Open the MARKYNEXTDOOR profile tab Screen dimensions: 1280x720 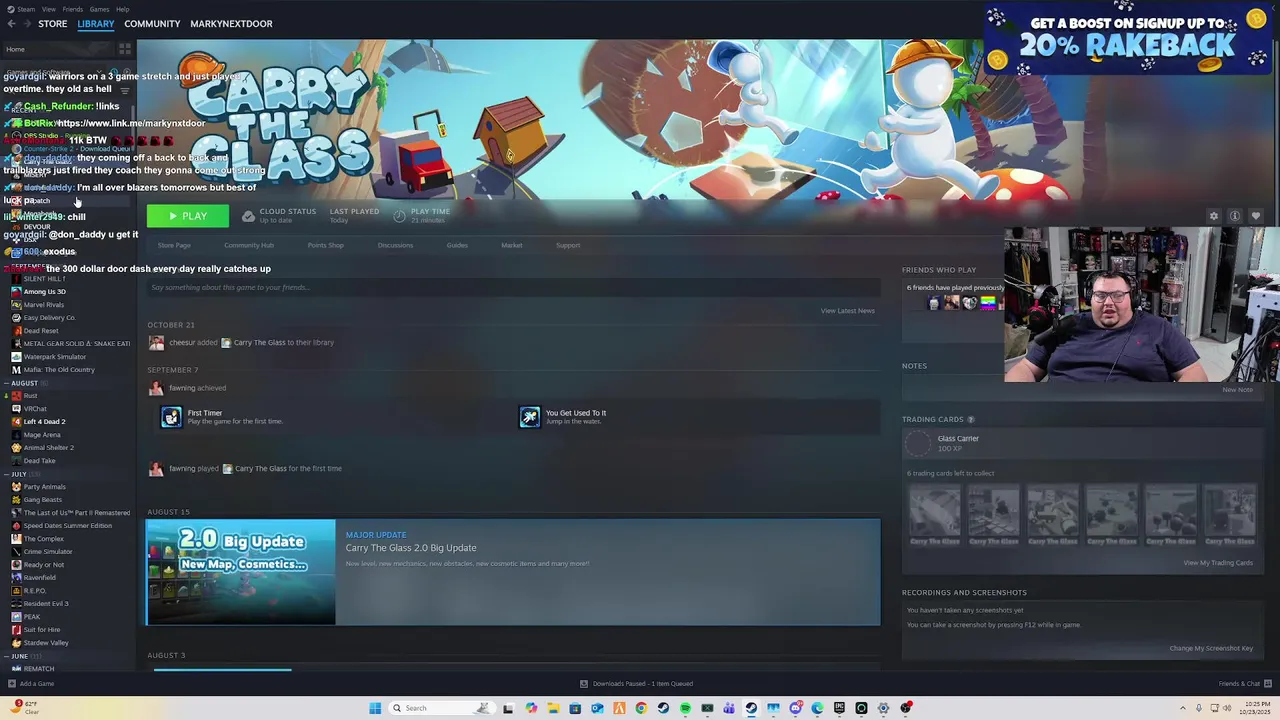(x=231, y=24)
